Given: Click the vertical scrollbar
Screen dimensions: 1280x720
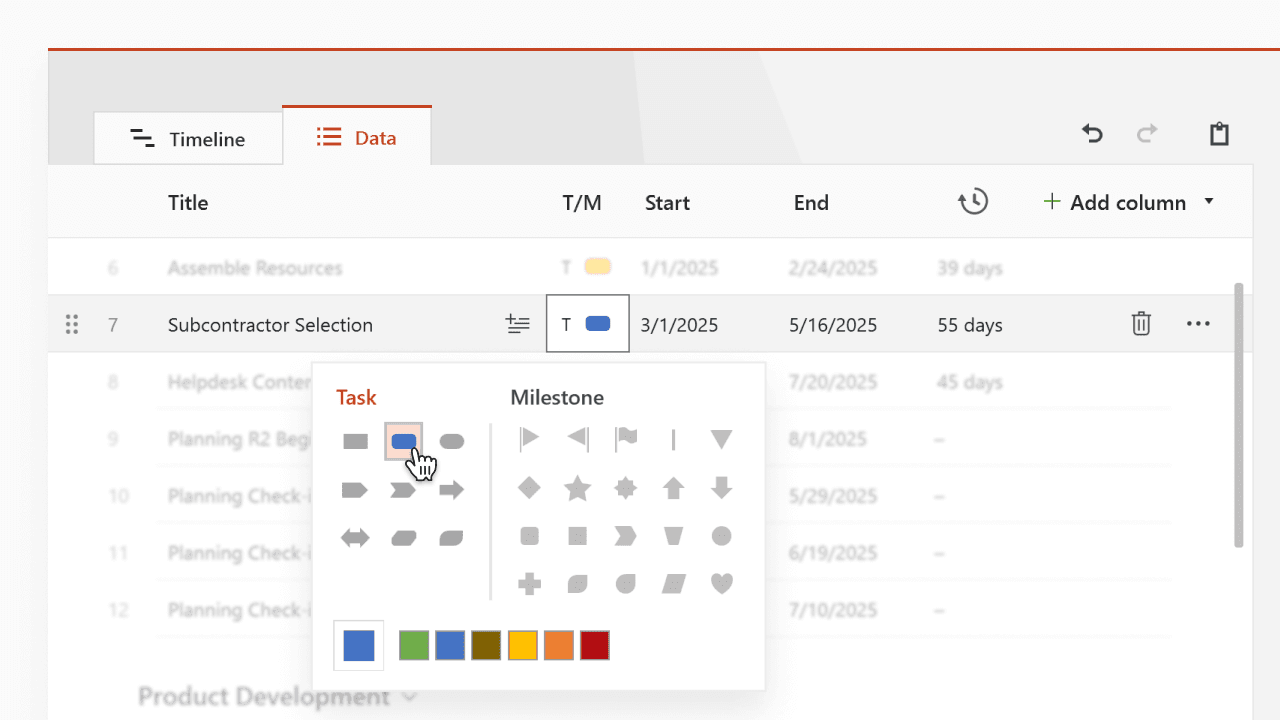Looking at the screenshot, I should coord(1238,415).
